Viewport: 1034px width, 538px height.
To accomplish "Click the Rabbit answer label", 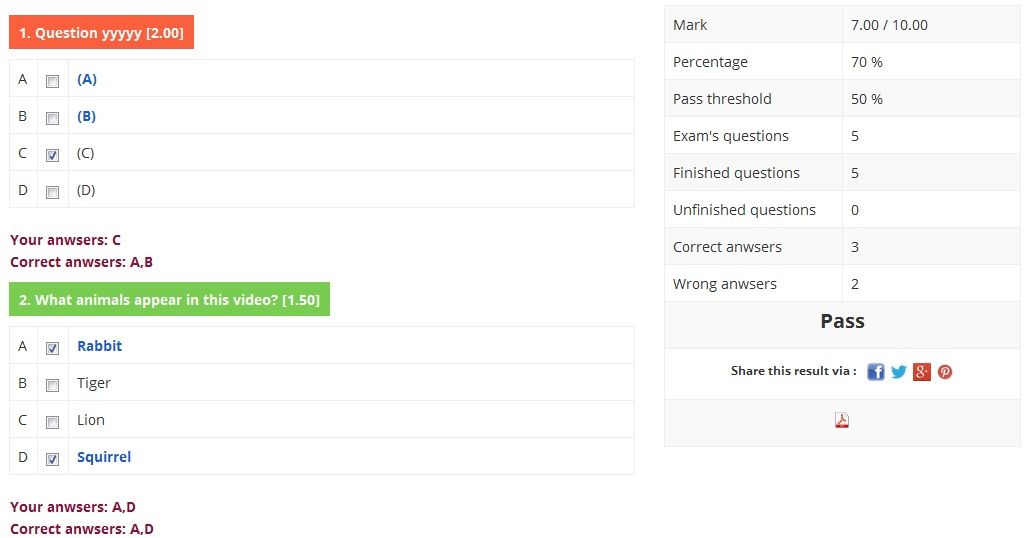I will pos(99,346).
